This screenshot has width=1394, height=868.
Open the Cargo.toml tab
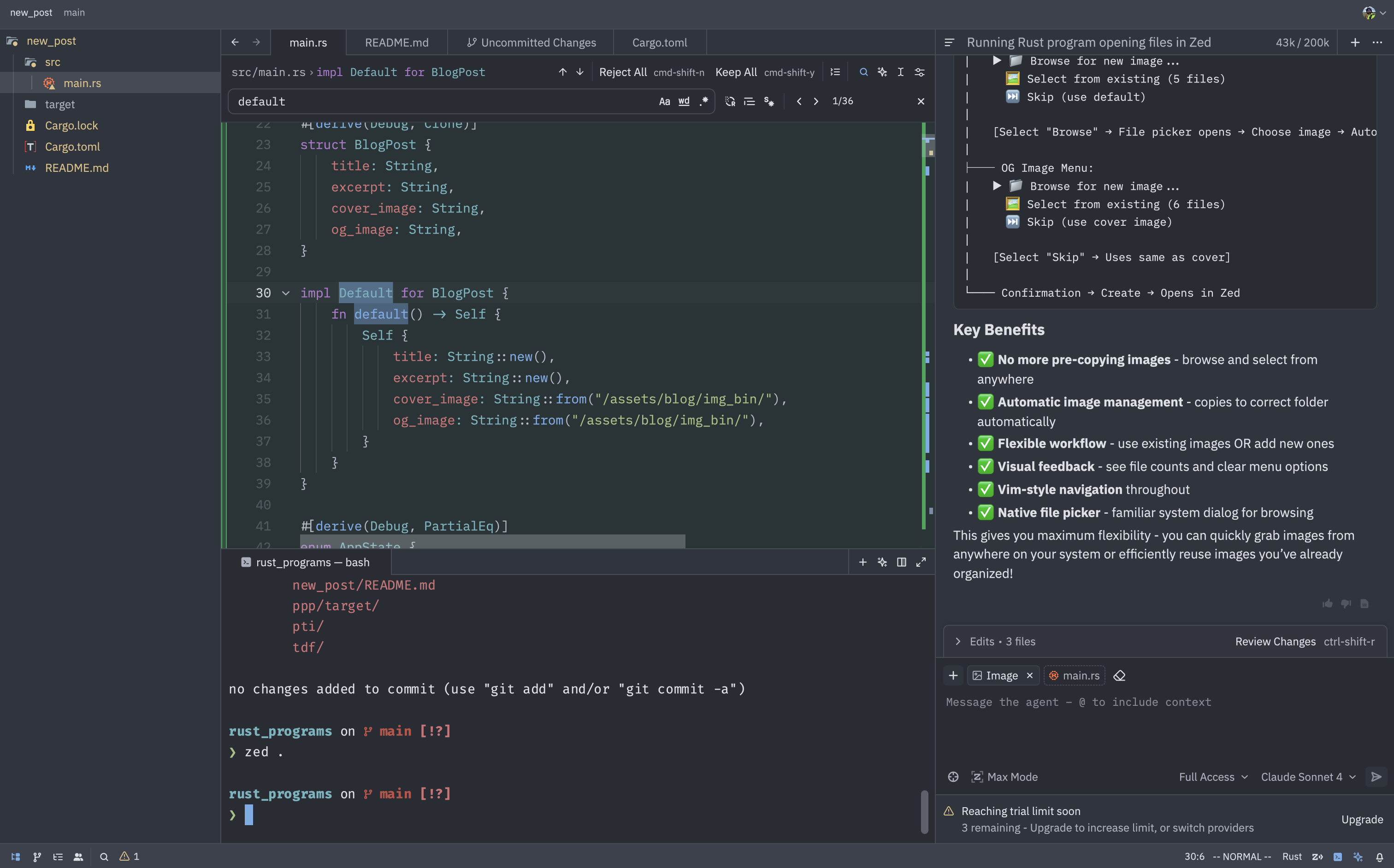coord(660,42)
